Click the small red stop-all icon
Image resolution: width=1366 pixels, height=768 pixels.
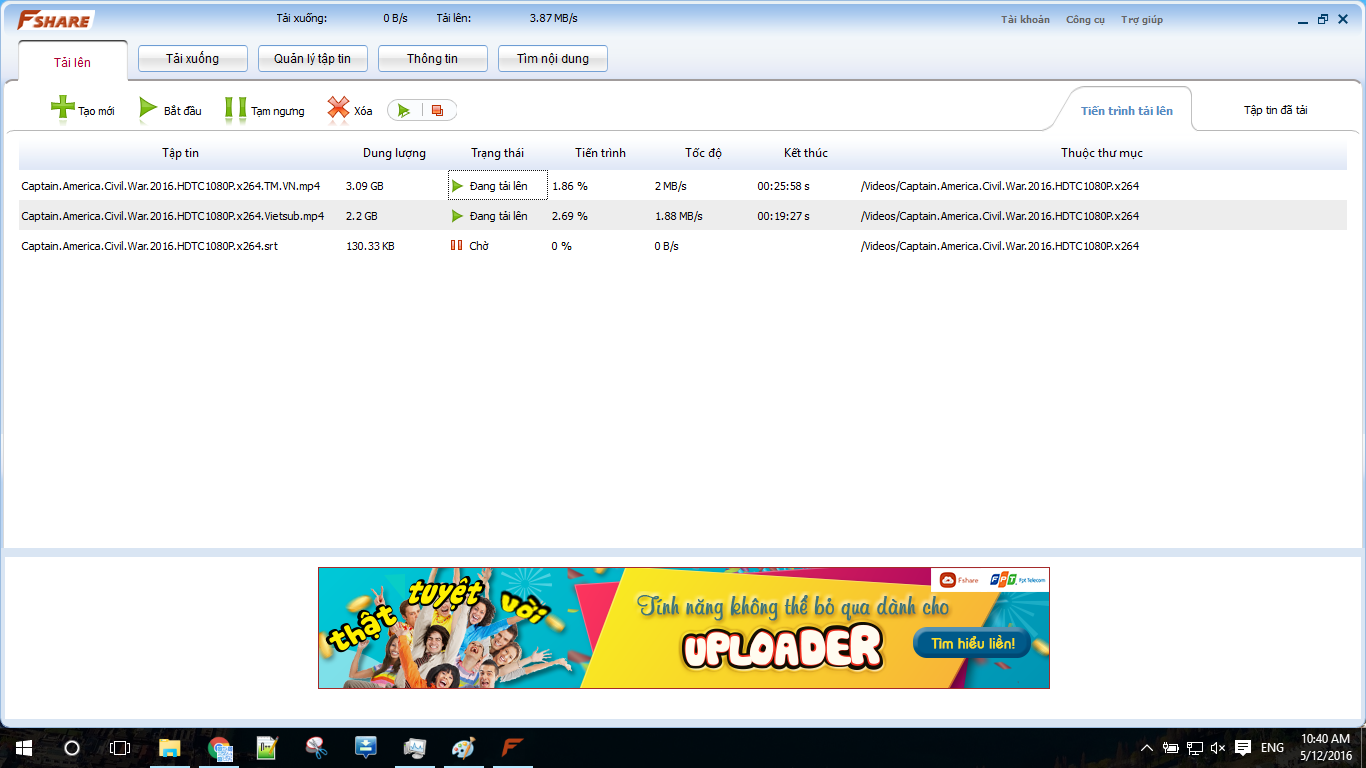pos(437,110)
